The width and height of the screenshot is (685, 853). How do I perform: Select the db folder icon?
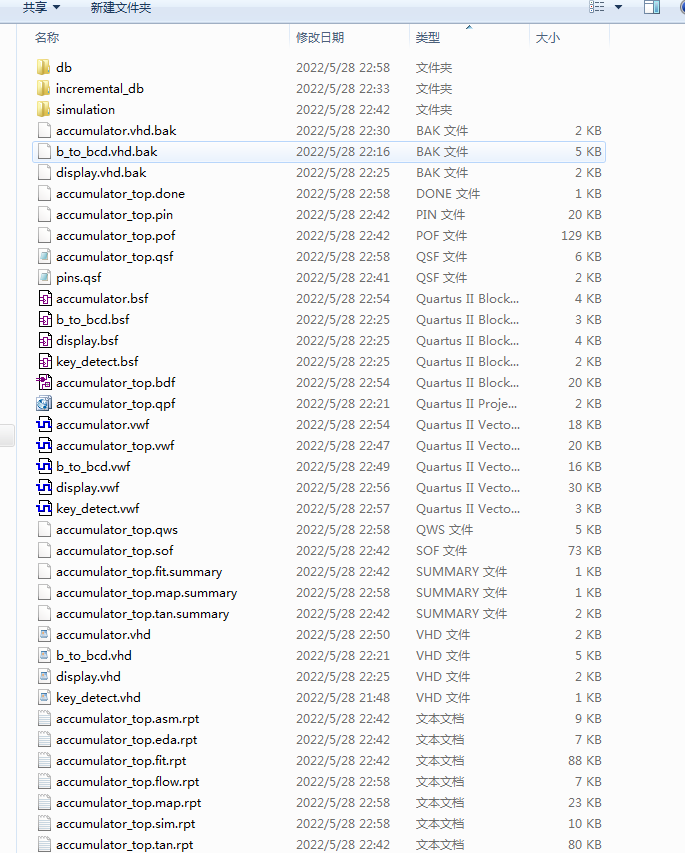click(44, 67)
